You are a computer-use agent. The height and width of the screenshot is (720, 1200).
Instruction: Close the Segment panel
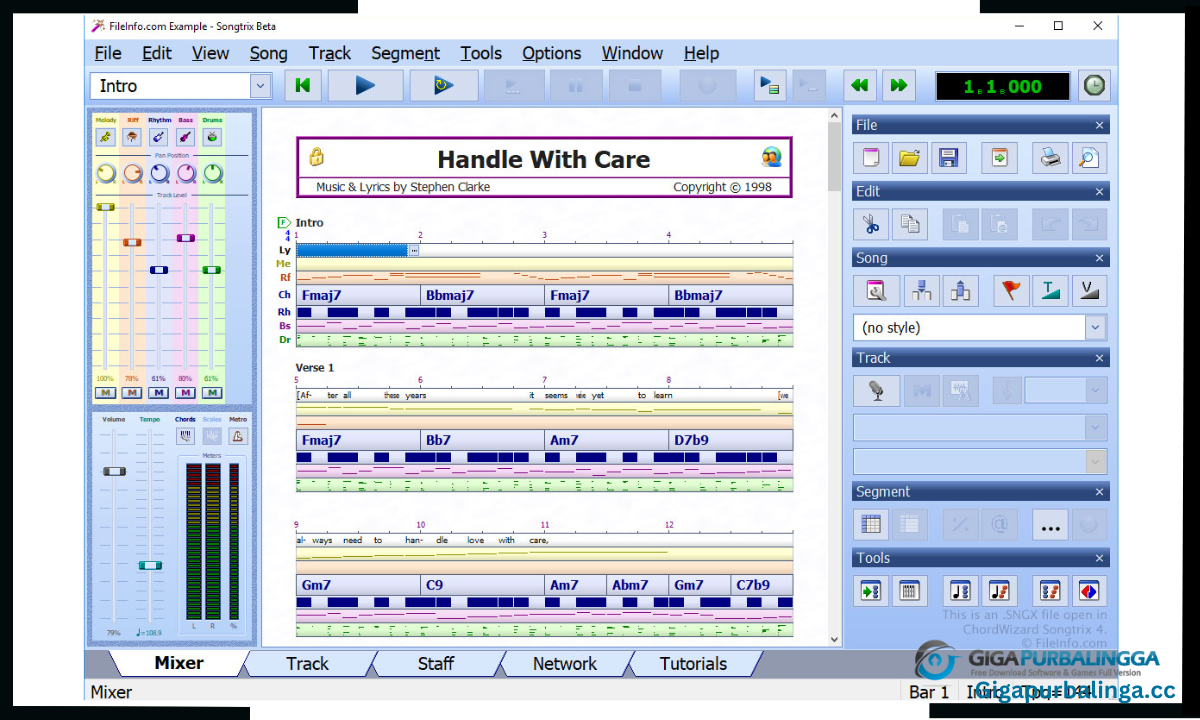1099,492
